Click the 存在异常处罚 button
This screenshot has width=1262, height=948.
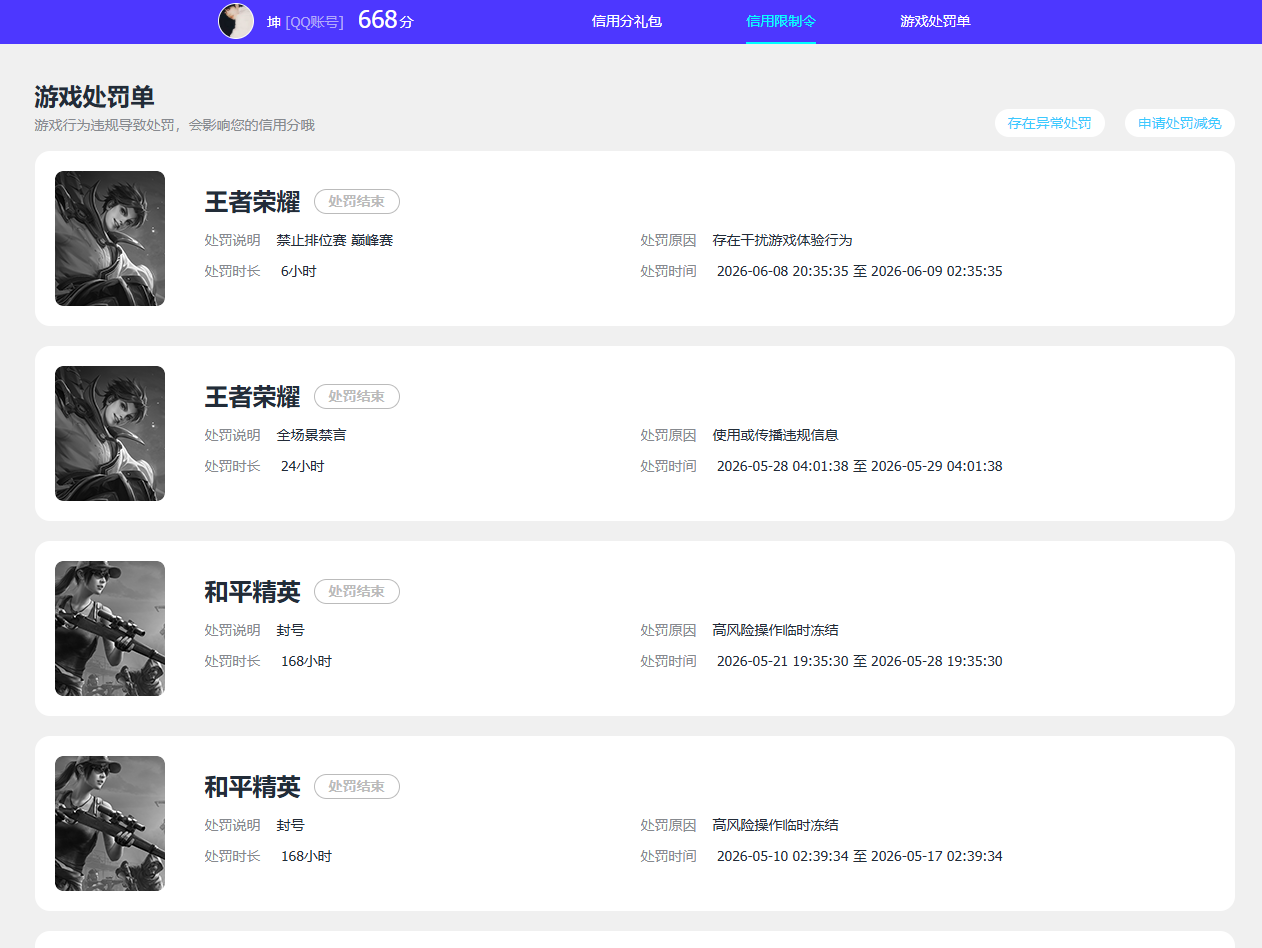click(x=1050, y=123)
